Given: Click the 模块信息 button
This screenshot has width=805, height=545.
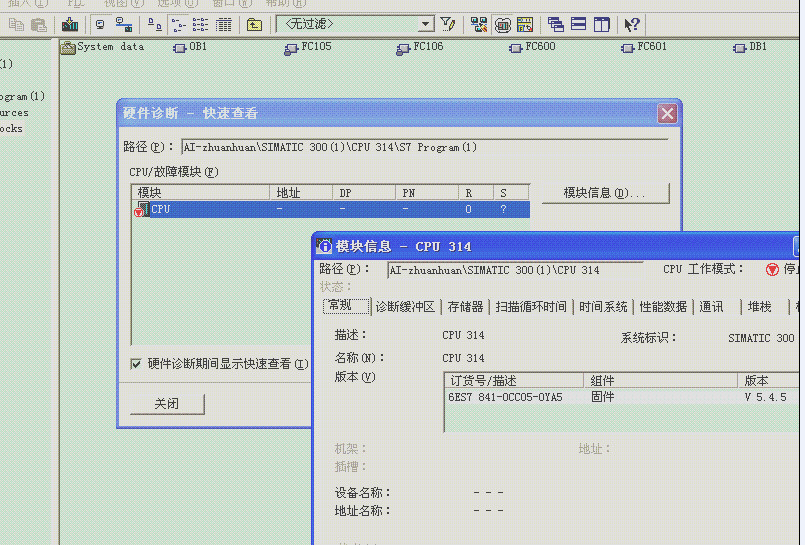Looking at the screenshot, I should tap(605, 193).
